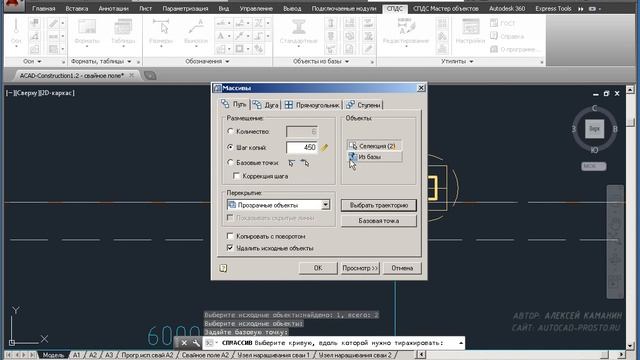Confirm the dialog with OK
The width and height of the screenshot is (640, 360).
coord(318,268)
